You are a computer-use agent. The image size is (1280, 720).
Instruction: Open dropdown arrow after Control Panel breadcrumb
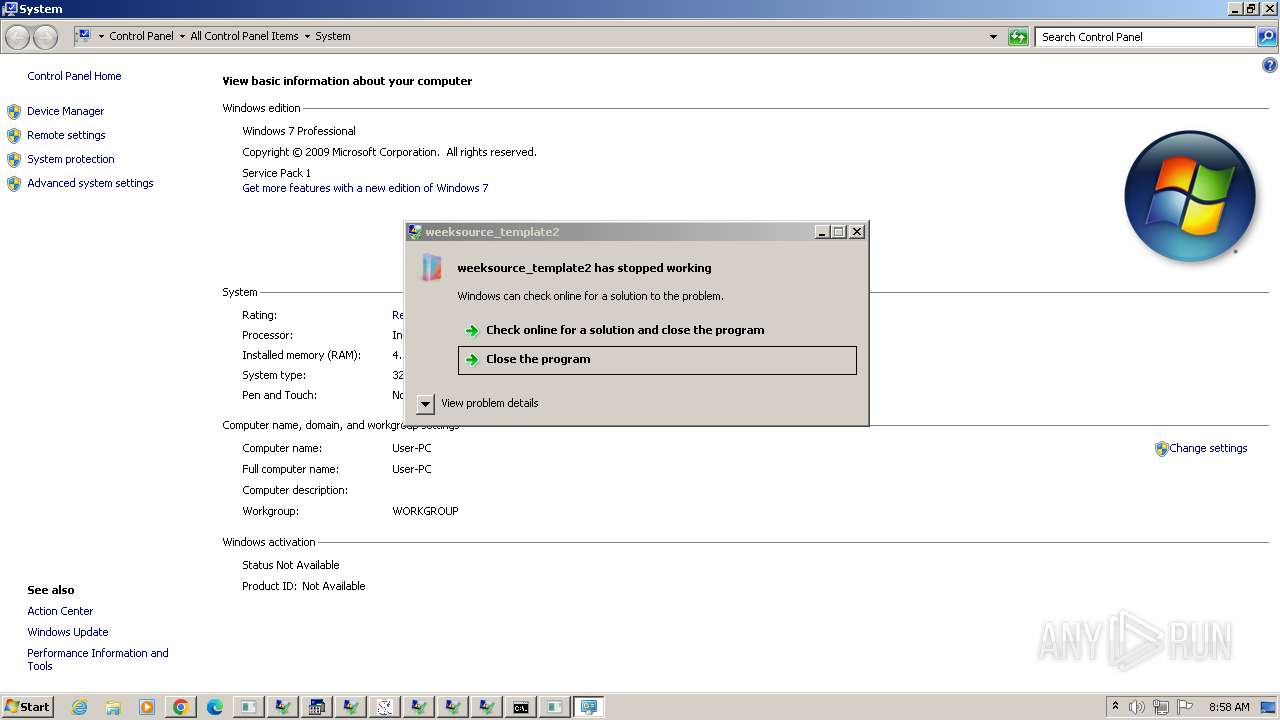point(182,36)
